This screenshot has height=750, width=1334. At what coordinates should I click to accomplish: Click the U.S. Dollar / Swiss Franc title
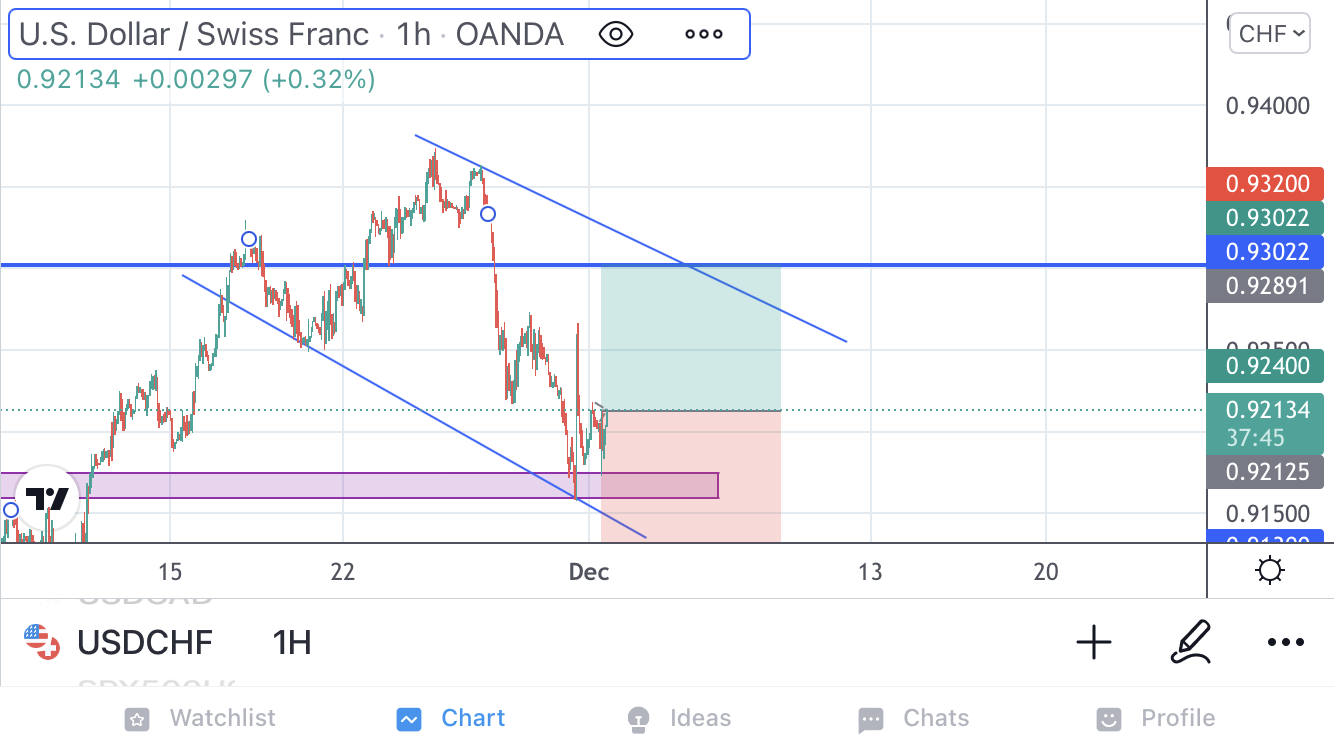[194, 34]
